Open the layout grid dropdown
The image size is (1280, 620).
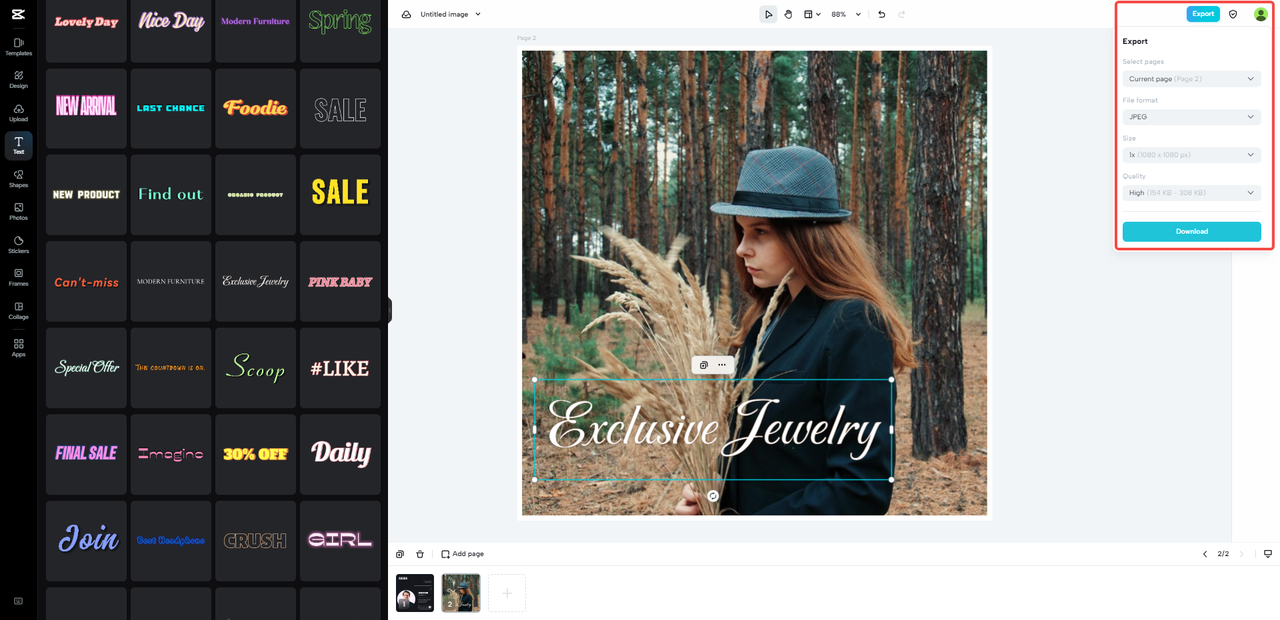coord(813,14)
